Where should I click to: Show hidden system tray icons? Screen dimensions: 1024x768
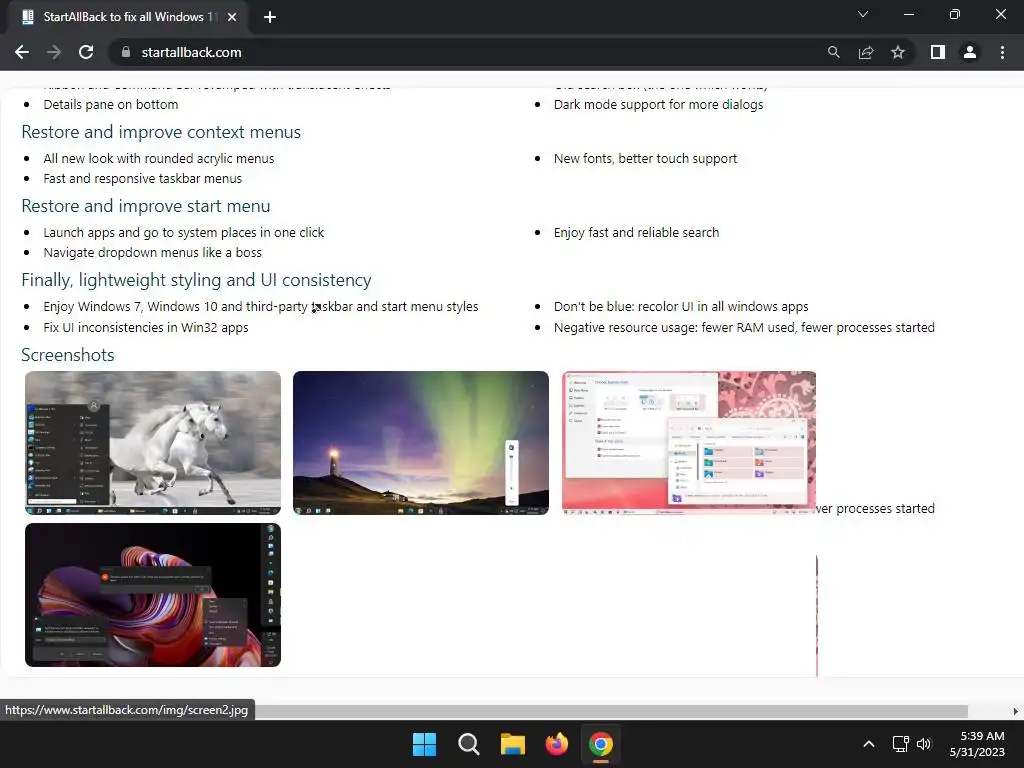pos(869,744)
